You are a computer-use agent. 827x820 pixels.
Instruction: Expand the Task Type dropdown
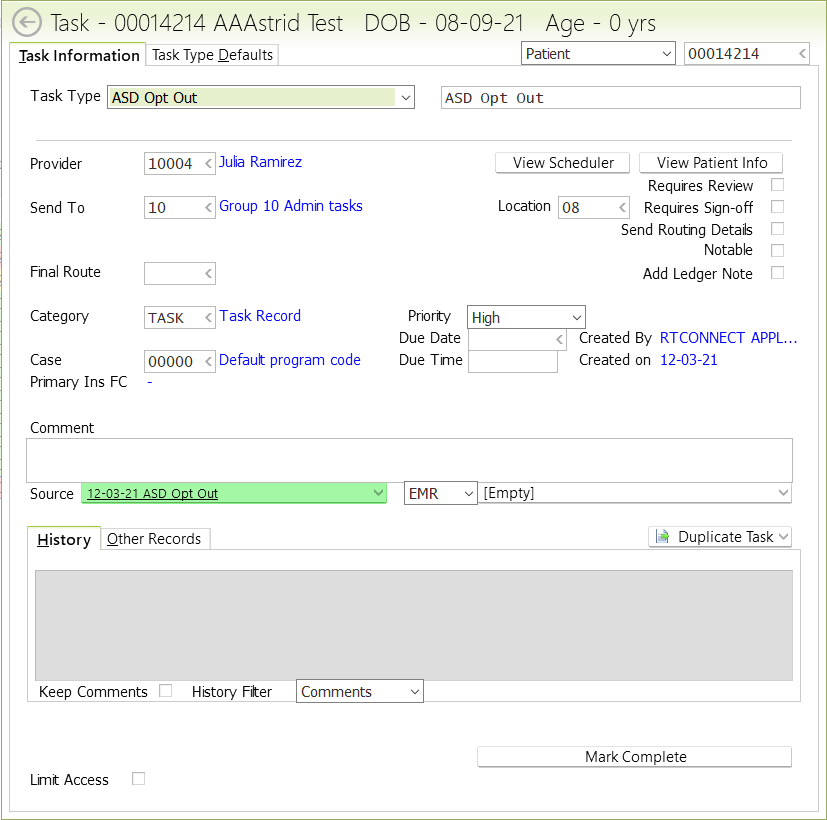[x=404, y=98]
